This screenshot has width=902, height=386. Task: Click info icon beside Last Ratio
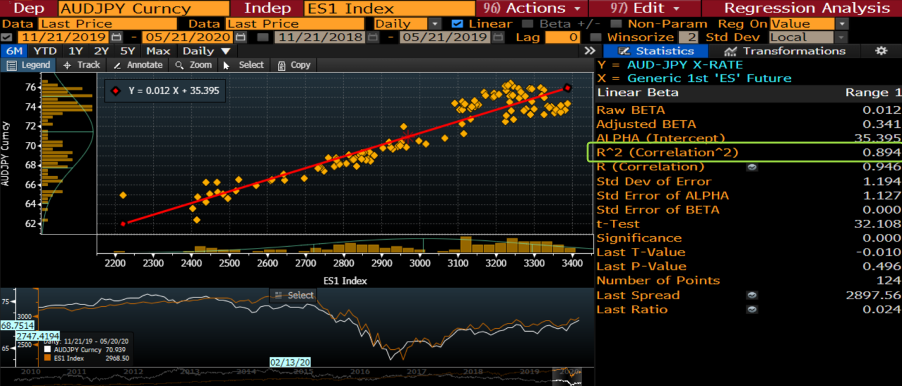[x=752, y=309]
